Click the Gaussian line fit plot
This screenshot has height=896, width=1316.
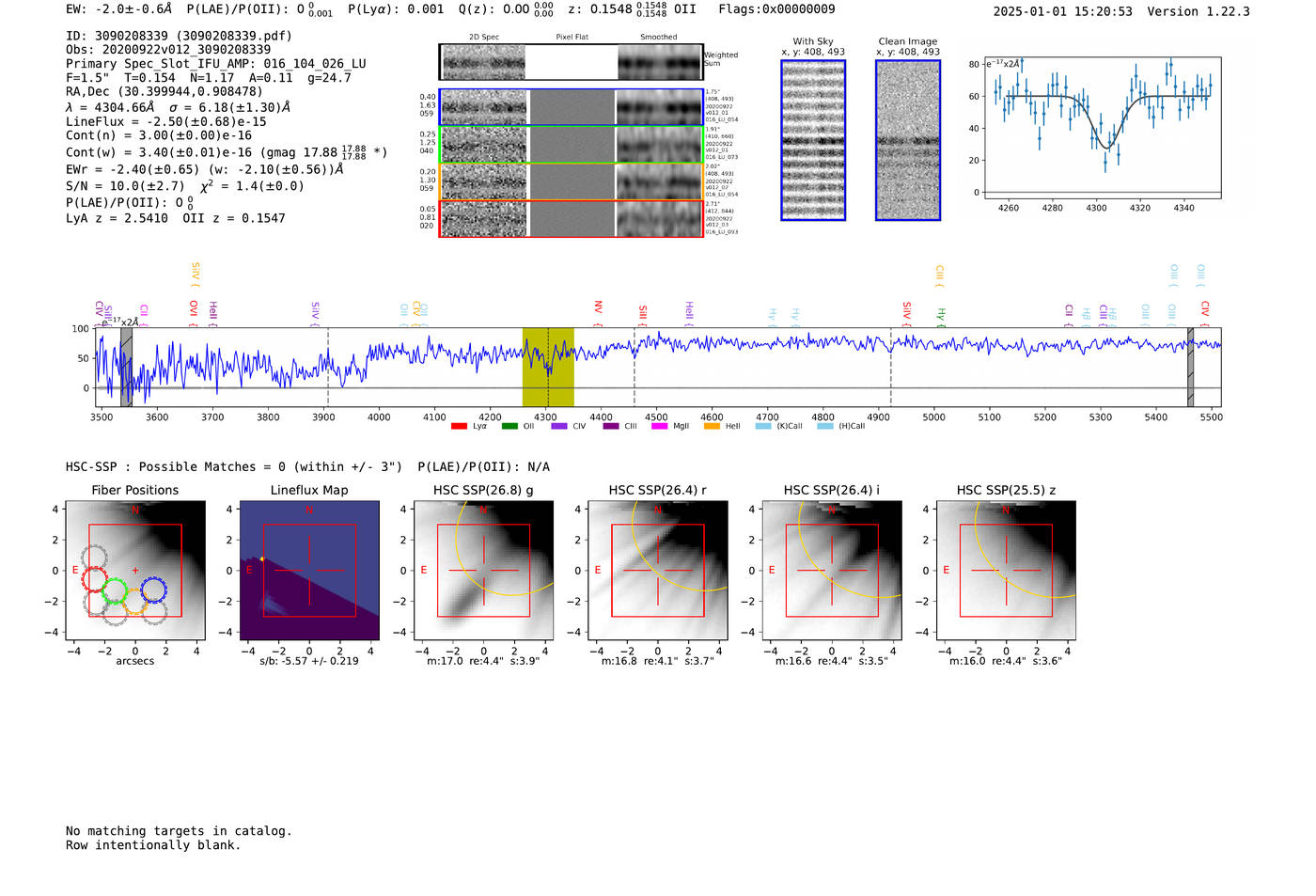click(1102, 127)
